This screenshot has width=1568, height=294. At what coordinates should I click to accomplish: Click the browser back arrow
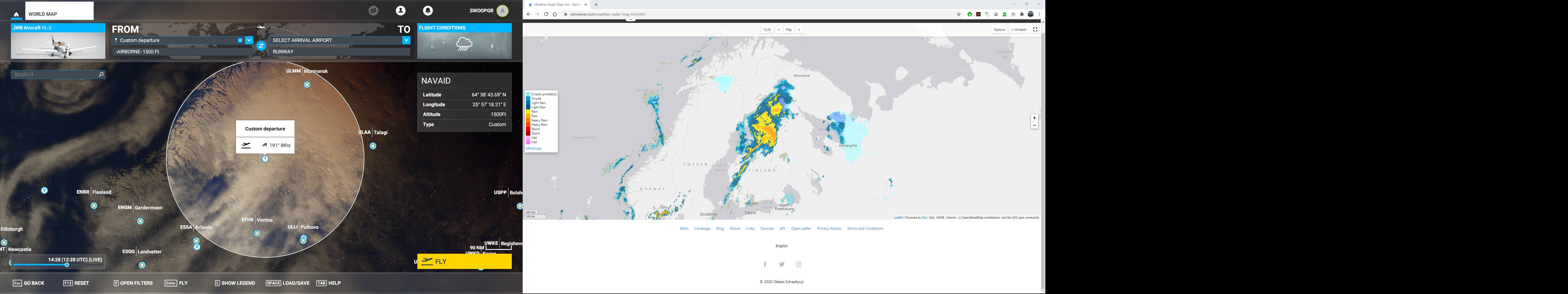tap(528, 14)
